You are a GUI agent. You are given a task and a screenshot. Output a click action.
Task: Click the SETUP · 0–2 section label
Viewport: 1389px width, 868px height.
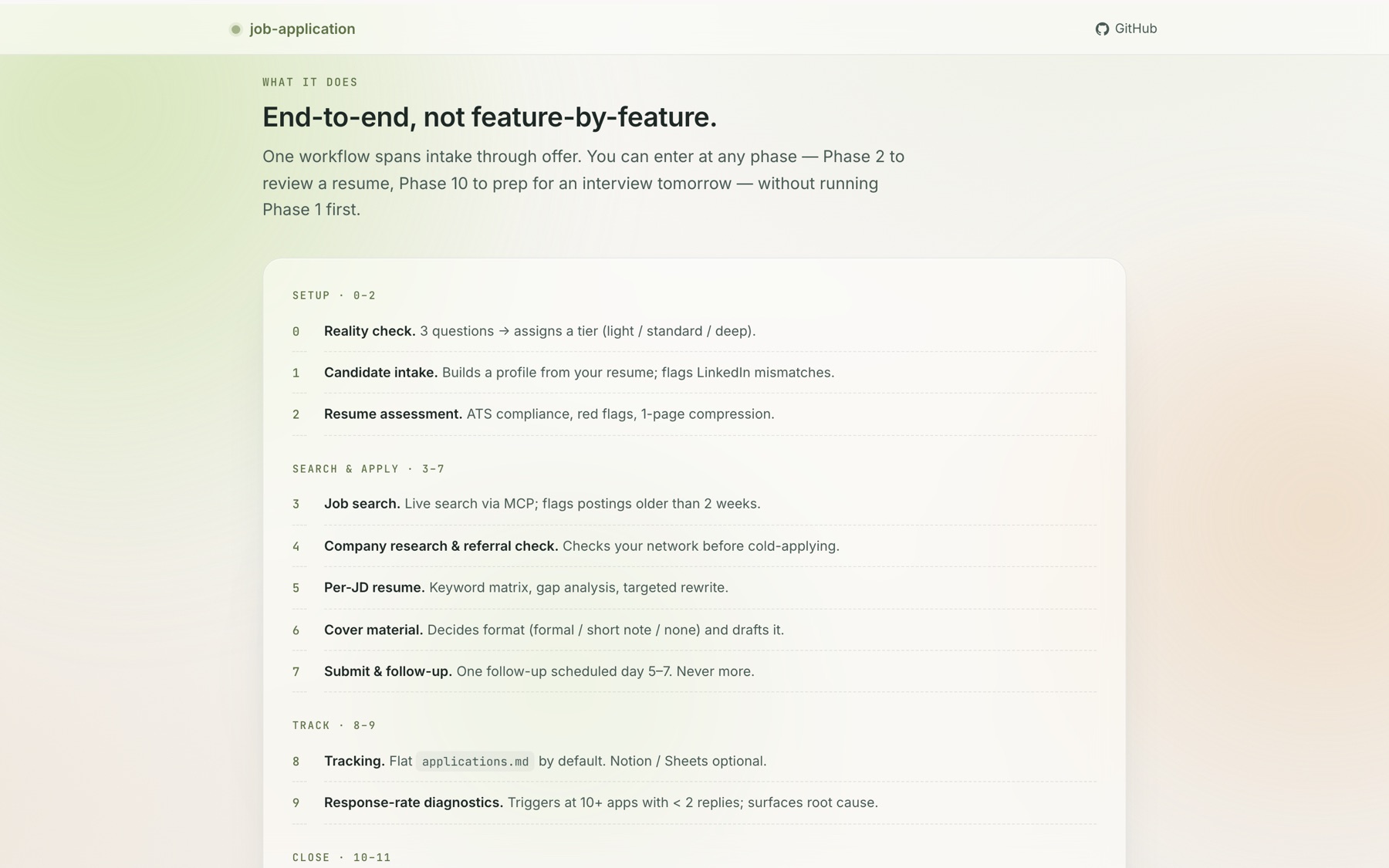point(333,296)
